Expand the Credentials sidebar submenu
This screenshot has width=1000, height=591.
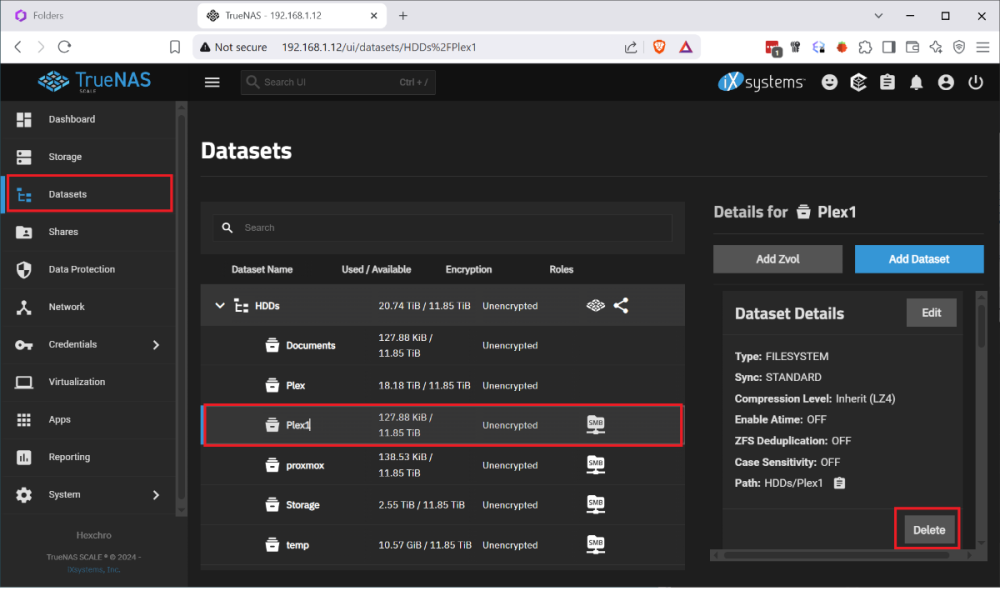point(155,345)
